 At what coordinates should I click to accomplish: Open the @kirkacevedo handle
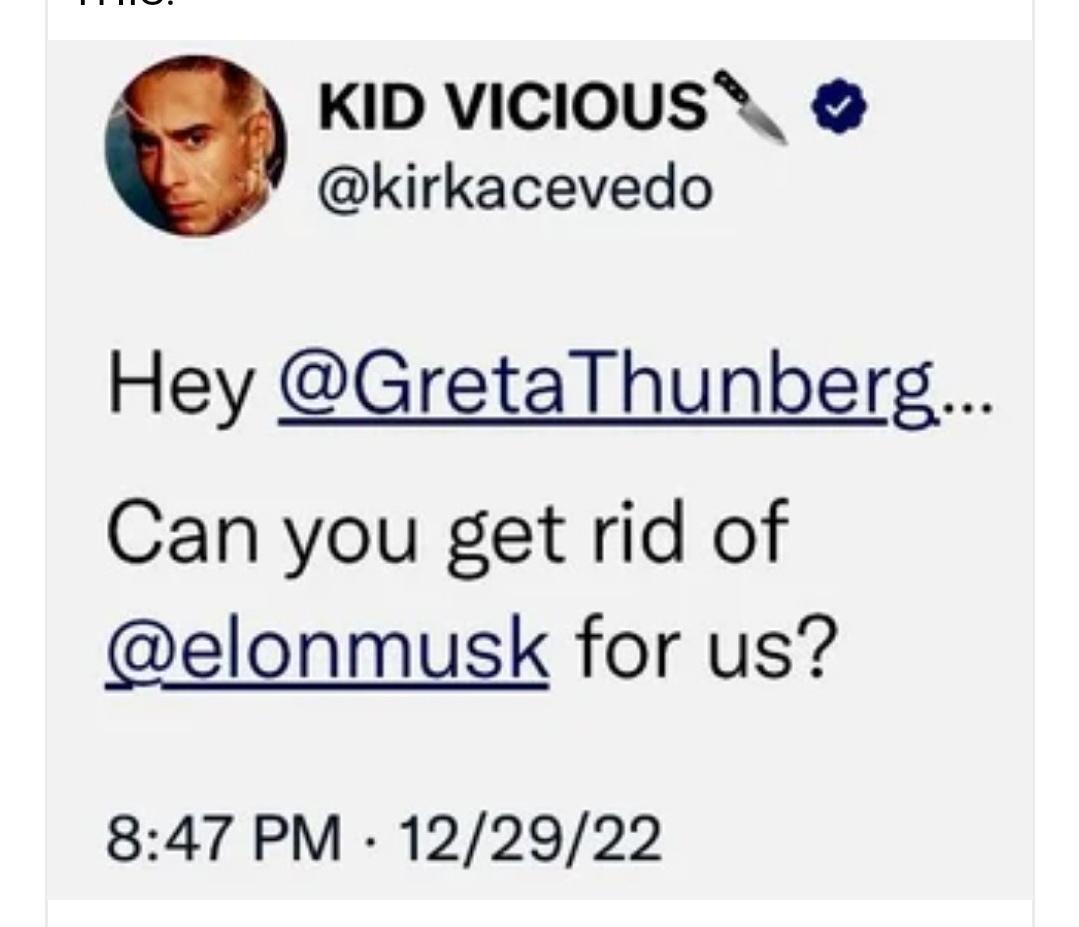[x=515, y=188]
